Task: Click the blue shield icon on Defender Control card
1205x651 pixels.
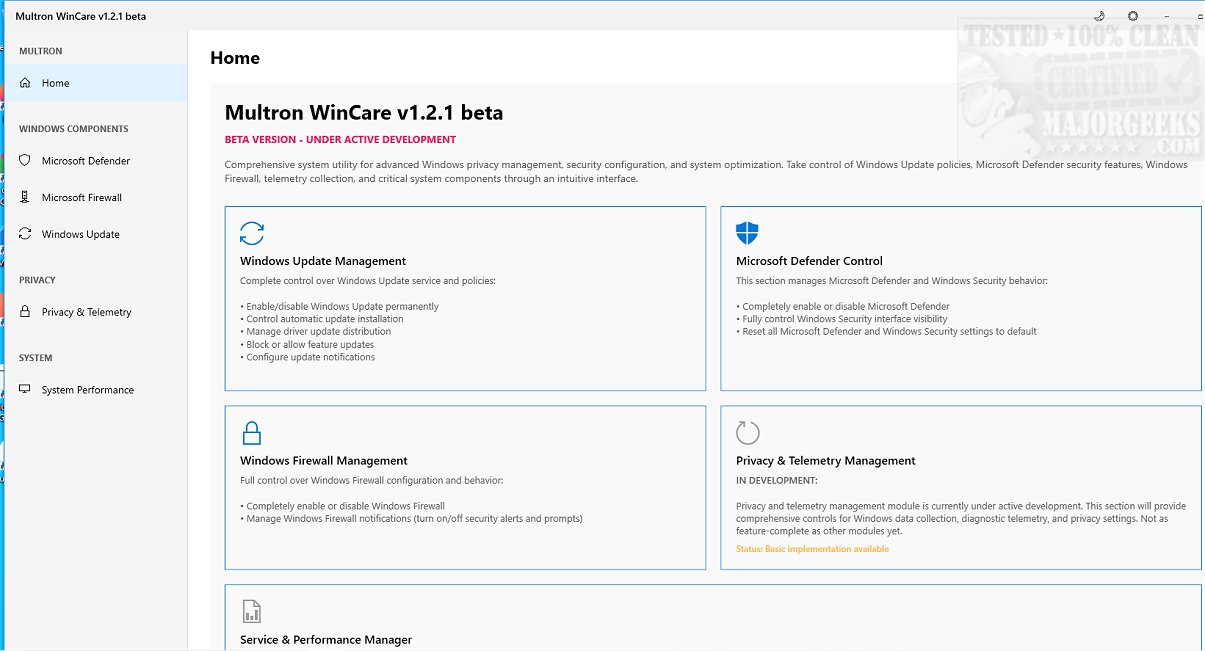Action: pyautogui.click(x=747, y=233)
